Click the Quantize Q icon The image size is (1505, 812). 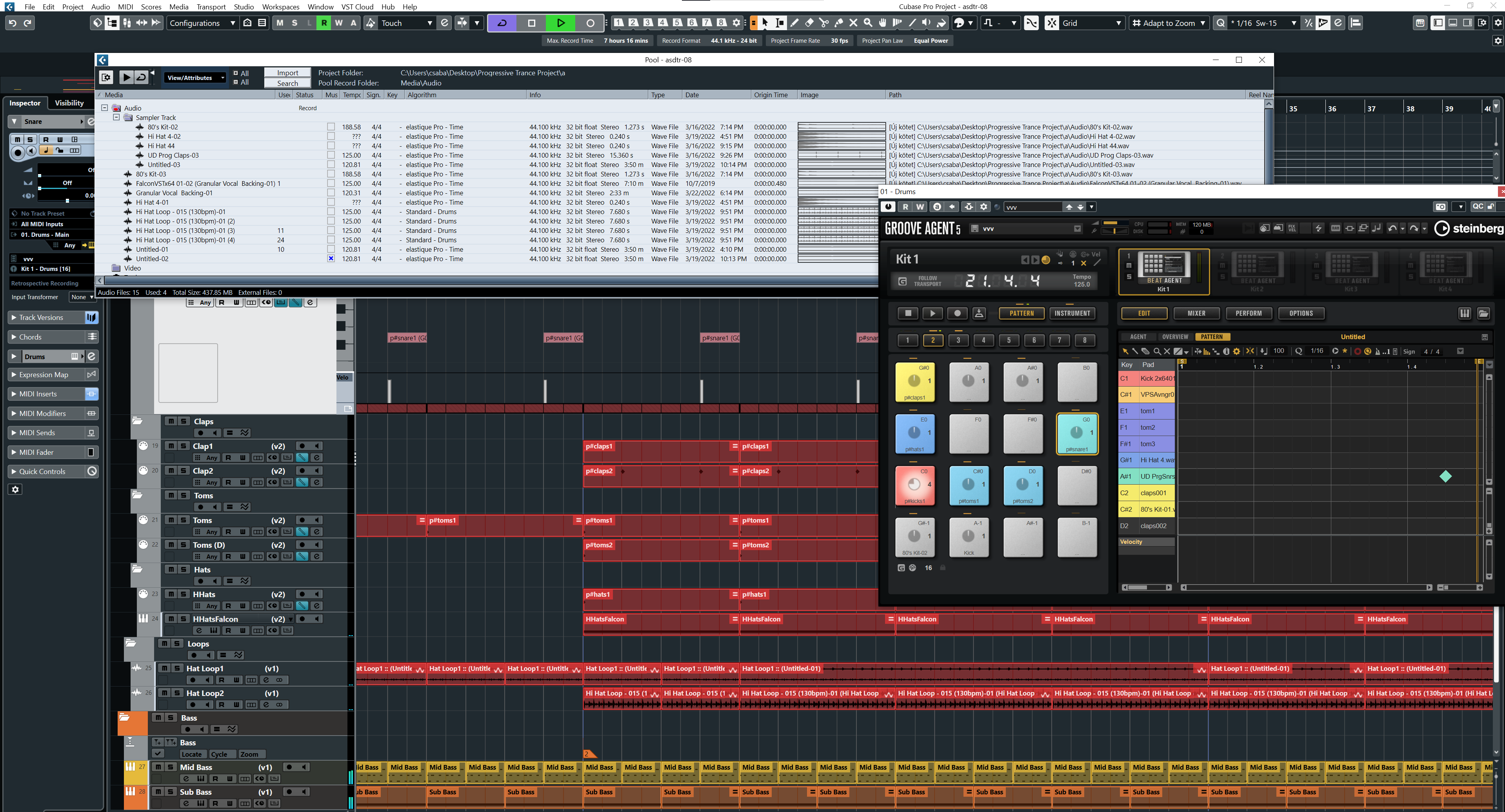[x=1220, y=23]
